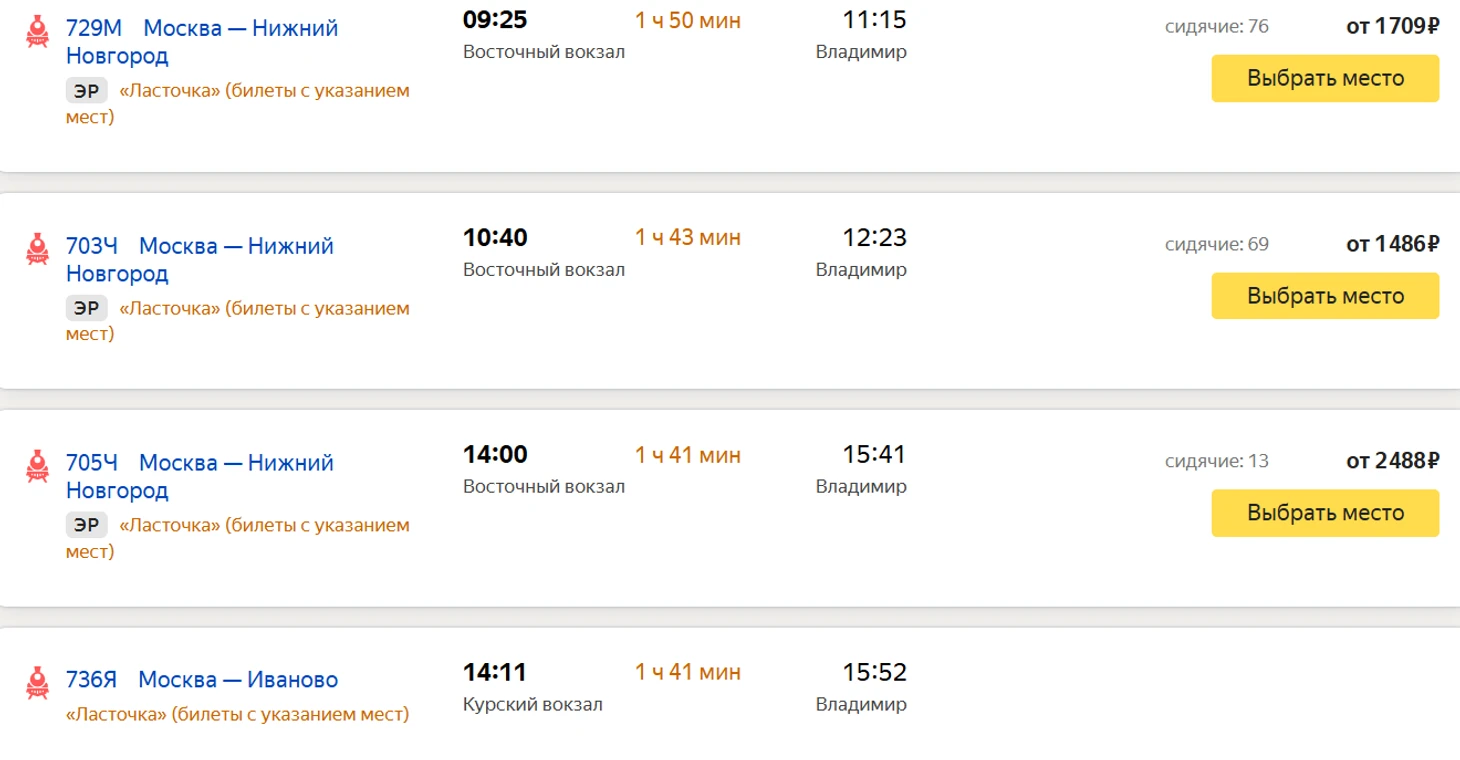Click the train icon beside 705Ч
This screenshot has width=1460, height=760.
37,467
